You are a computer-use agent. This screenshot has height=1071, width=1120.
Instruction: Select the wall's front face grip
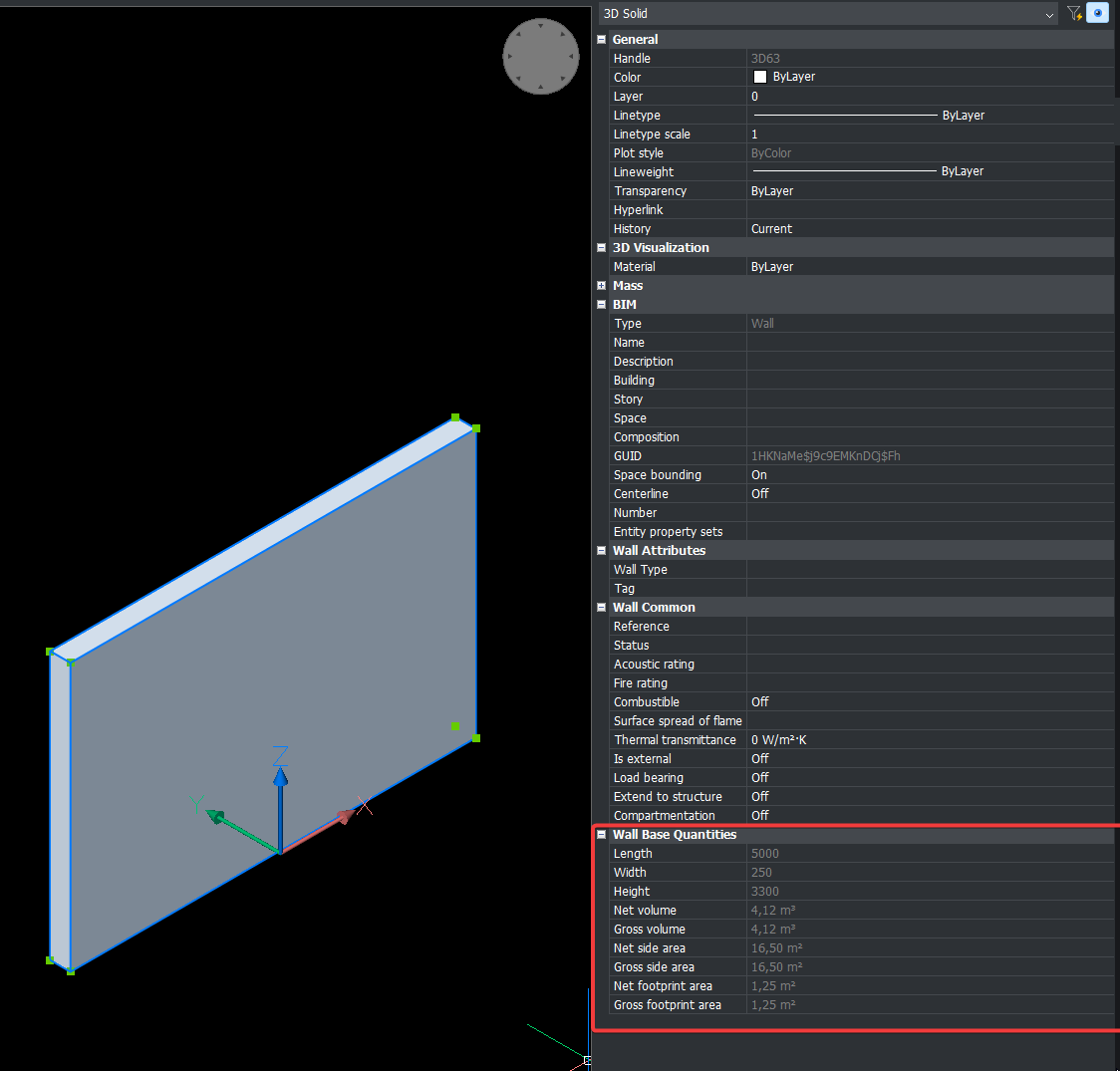click(x=455, y=726)
